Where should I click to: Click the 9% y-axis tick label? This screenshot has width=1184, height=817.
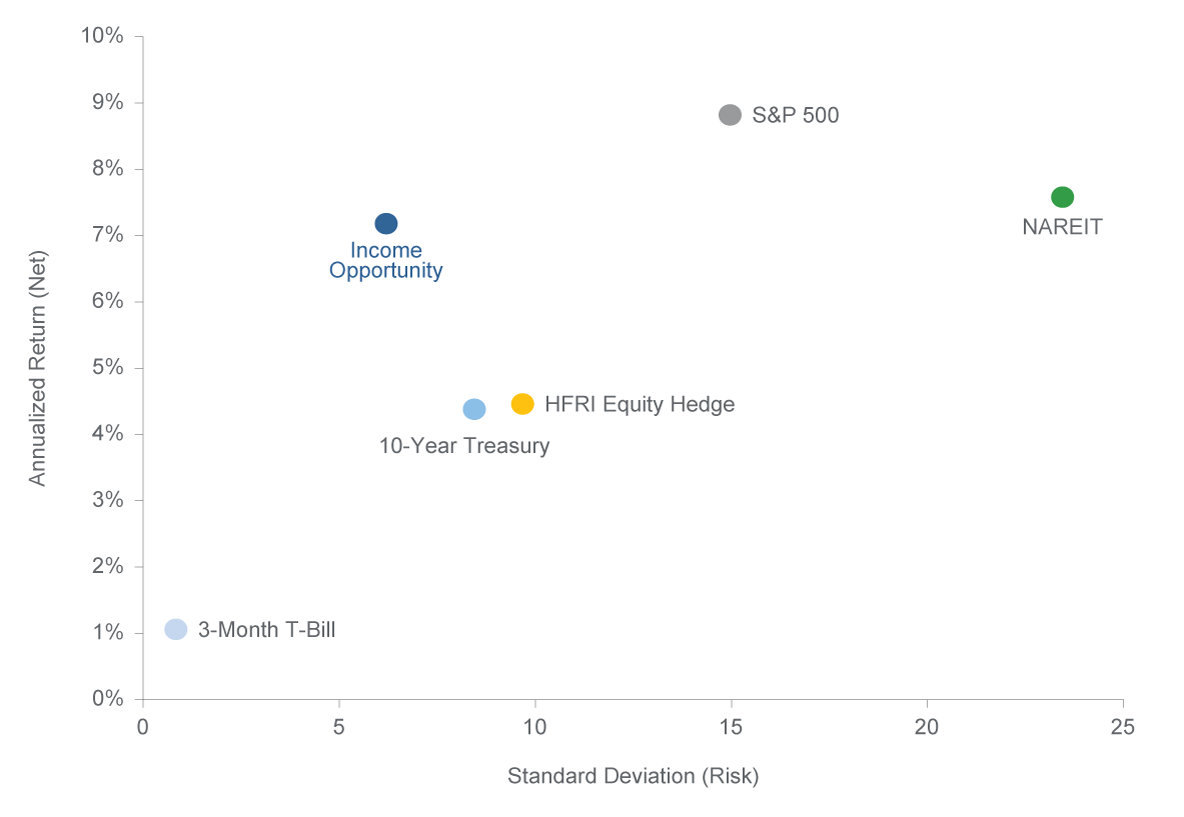point(108,102)
